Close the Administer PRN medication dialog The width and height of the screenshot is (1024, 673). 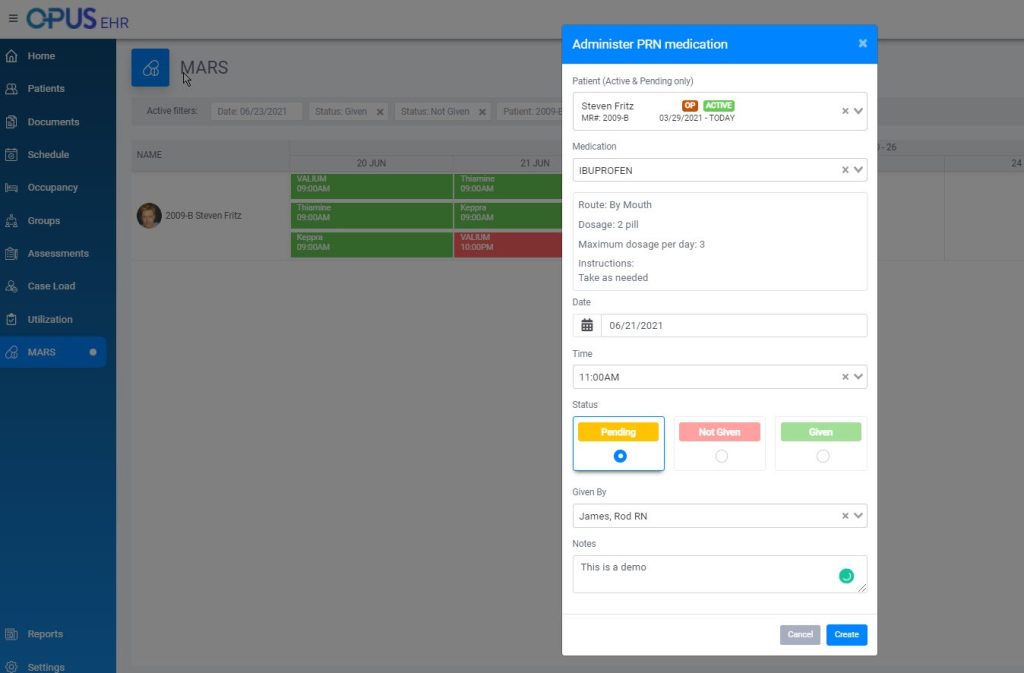click(862, 43)
